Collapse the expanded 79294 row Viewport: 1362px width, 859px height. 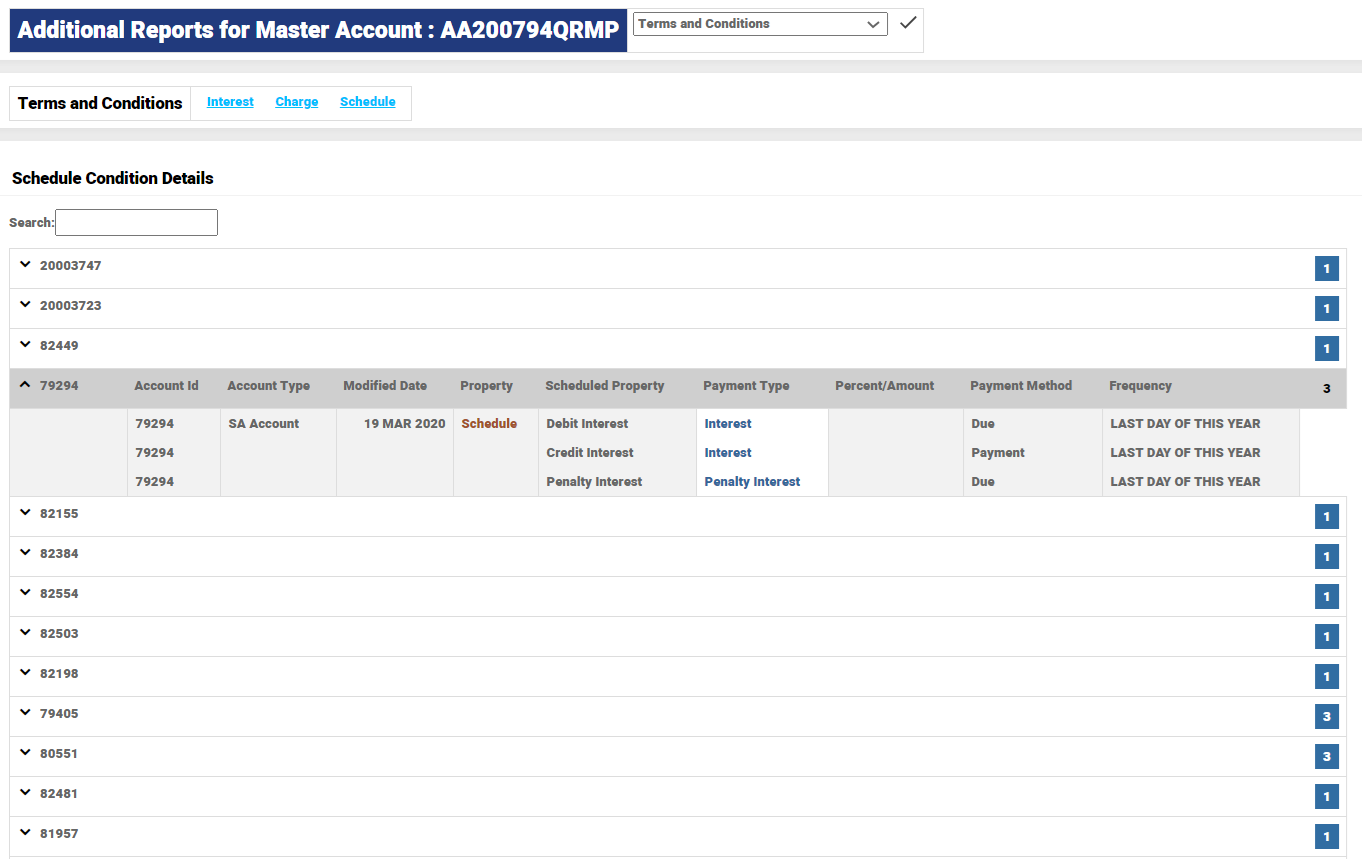tap(26, 385)
